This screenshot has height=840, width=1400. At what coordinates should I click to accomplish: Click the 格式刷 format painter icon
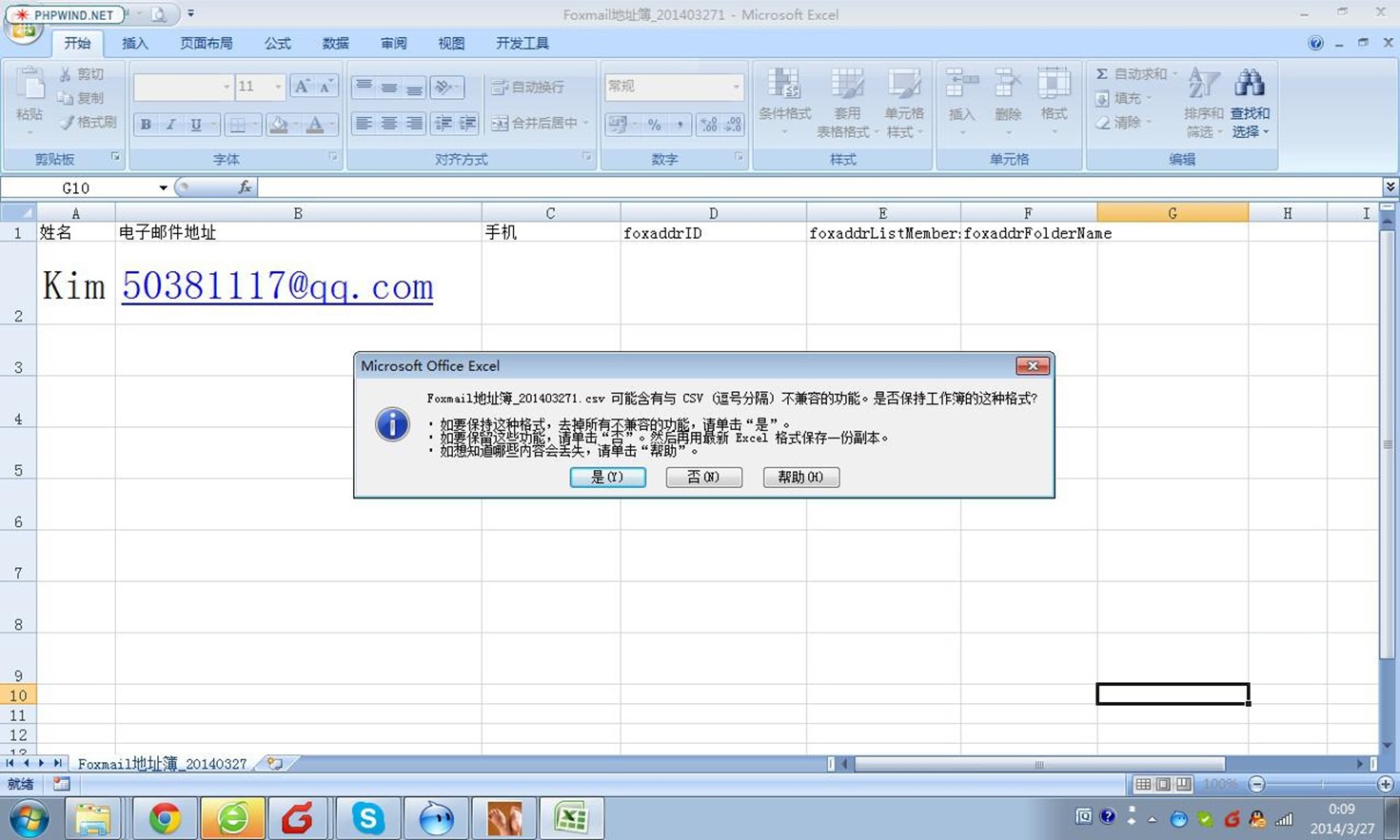point(66,122)
